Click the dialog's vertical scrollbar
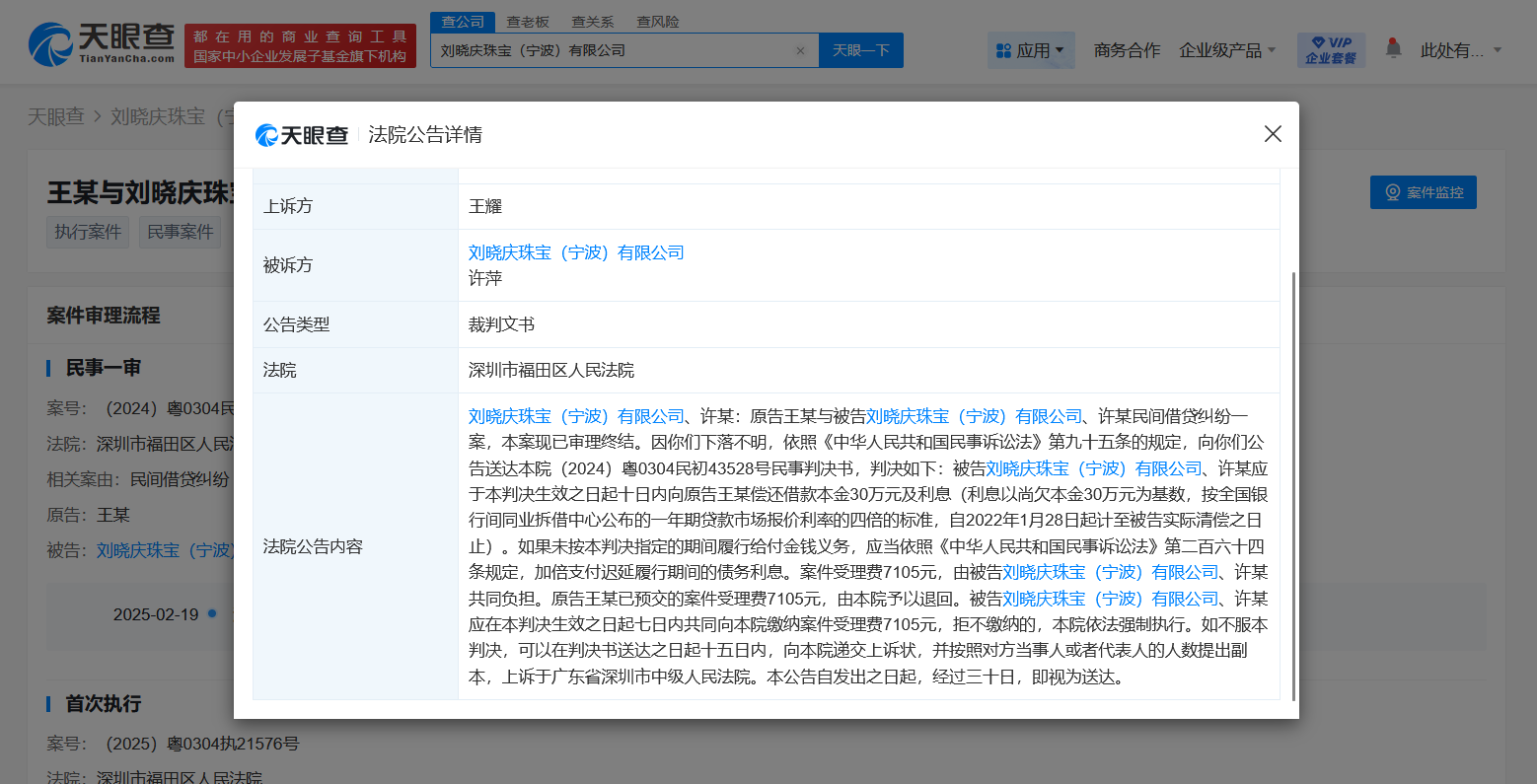 (1293, 486)
